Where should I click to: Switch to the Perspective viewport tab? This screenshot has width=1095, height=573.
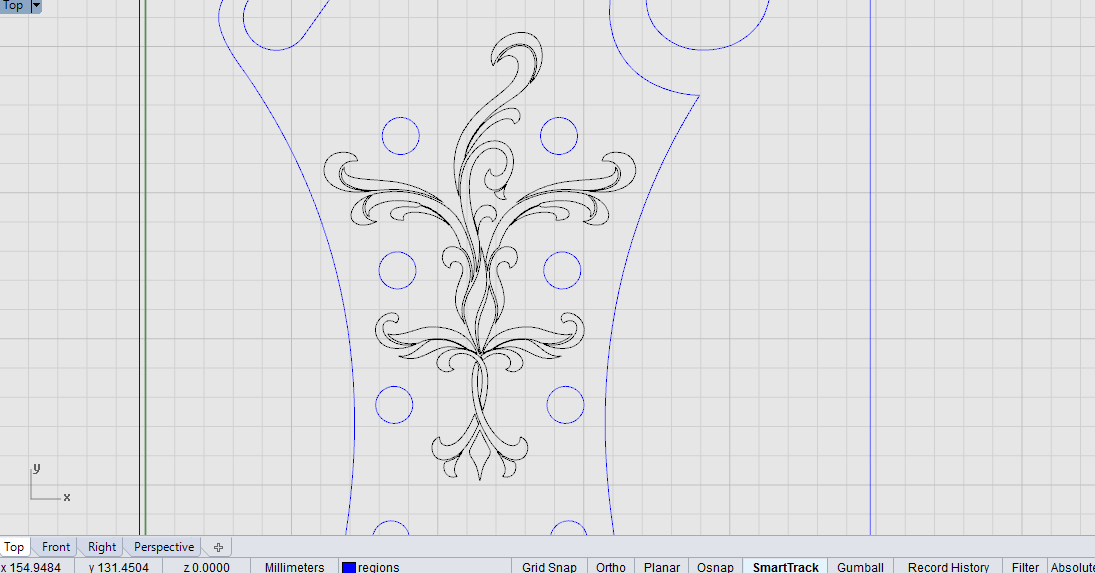click(164, 547)
